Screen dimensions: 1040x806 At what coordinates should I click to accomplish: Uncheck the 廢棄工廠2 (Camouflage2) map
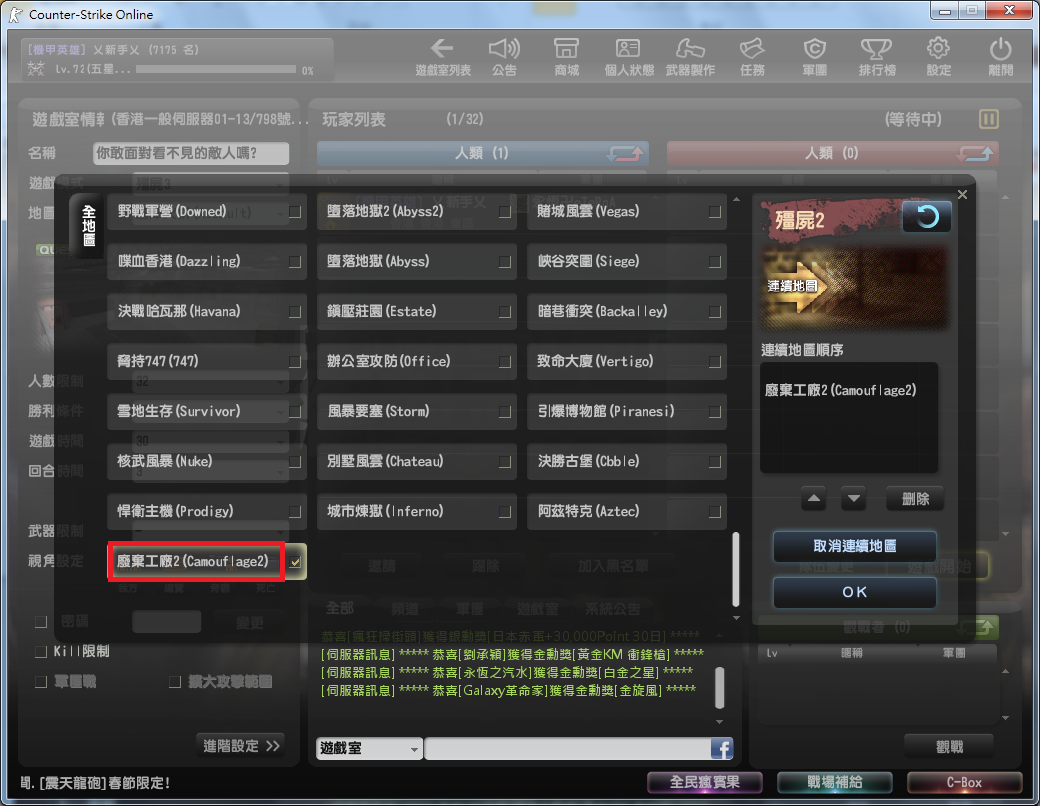click(295, 562)
